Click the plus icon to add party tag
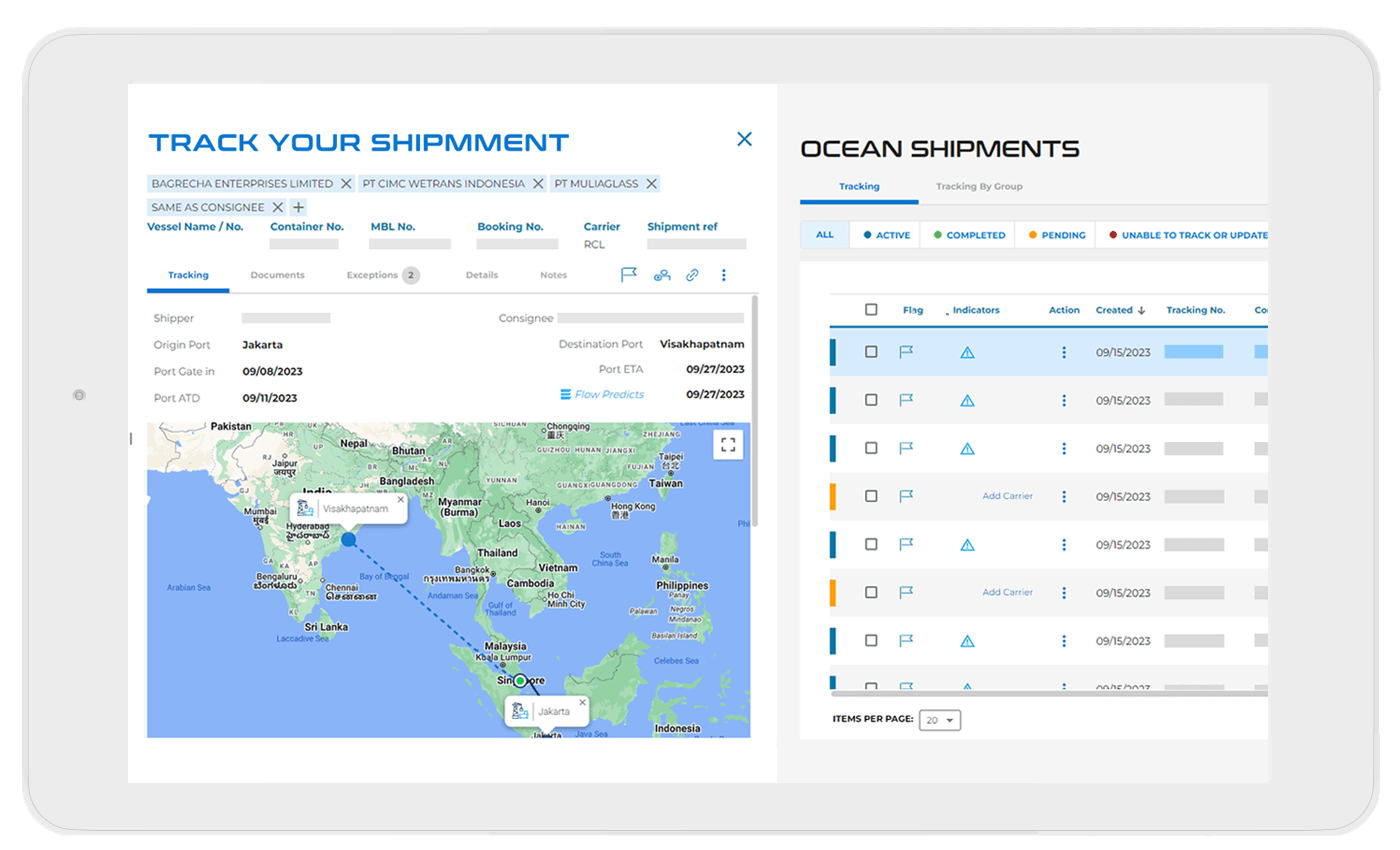 tap(298, 207)
